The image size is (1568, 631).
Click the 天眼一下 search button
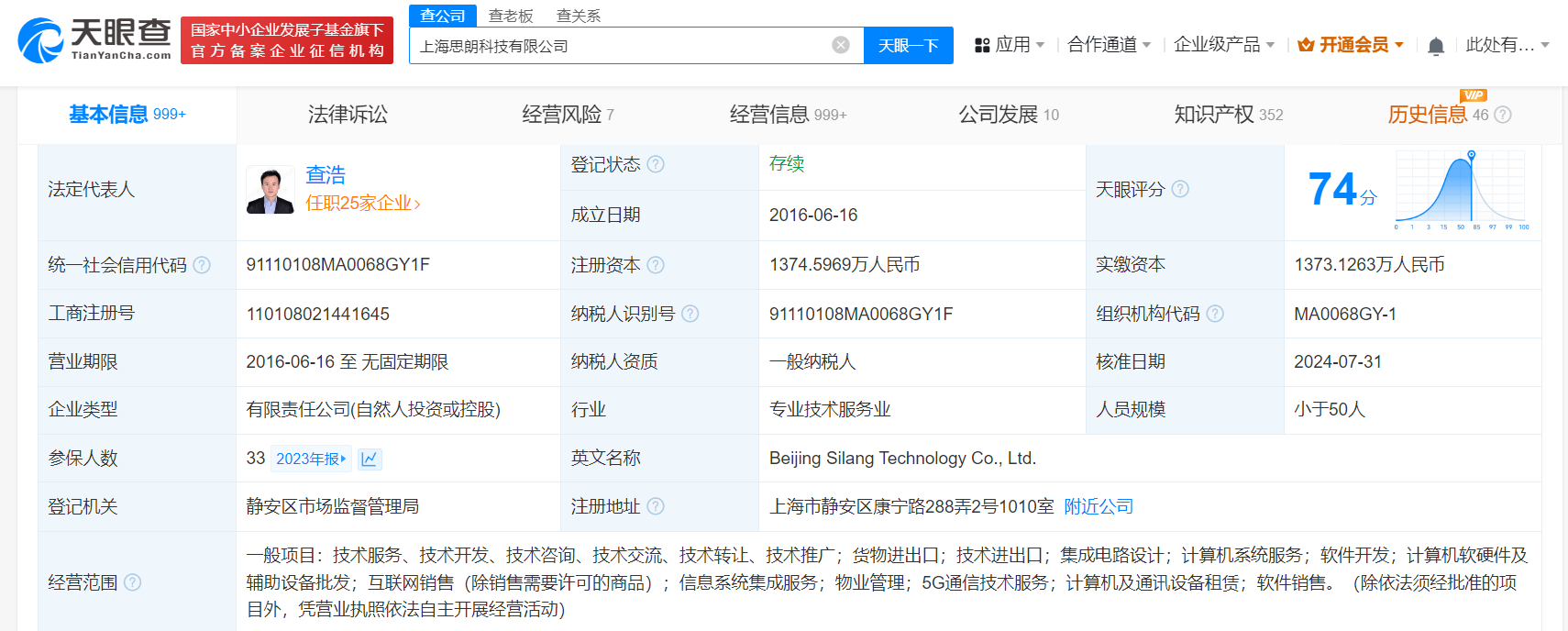pyautogui.click(x=909, y=45)
